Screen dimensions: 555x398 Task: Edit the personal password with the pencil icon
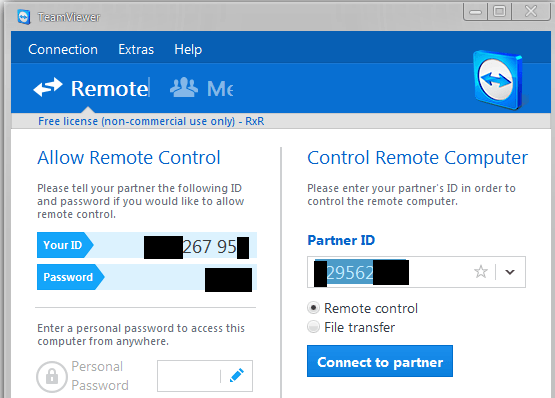point(236,376)
